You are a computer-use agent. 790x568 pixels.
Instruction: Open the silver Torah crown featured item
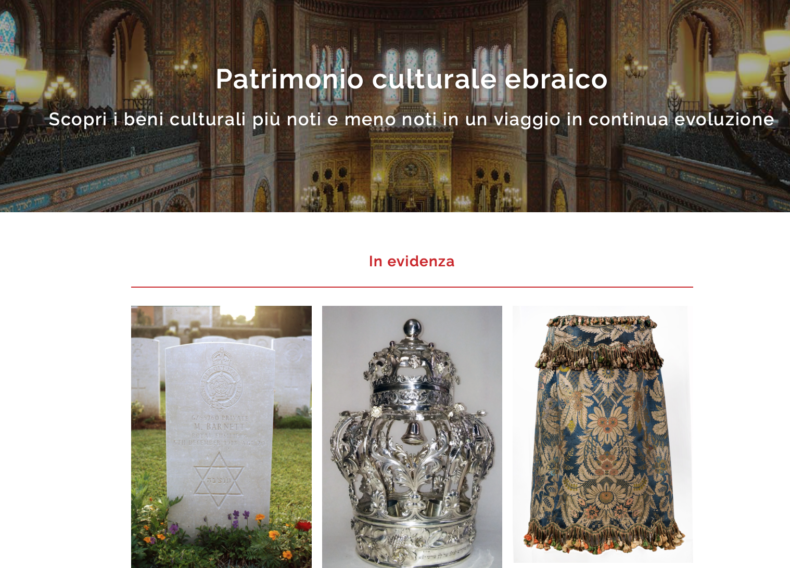(412, 436)
